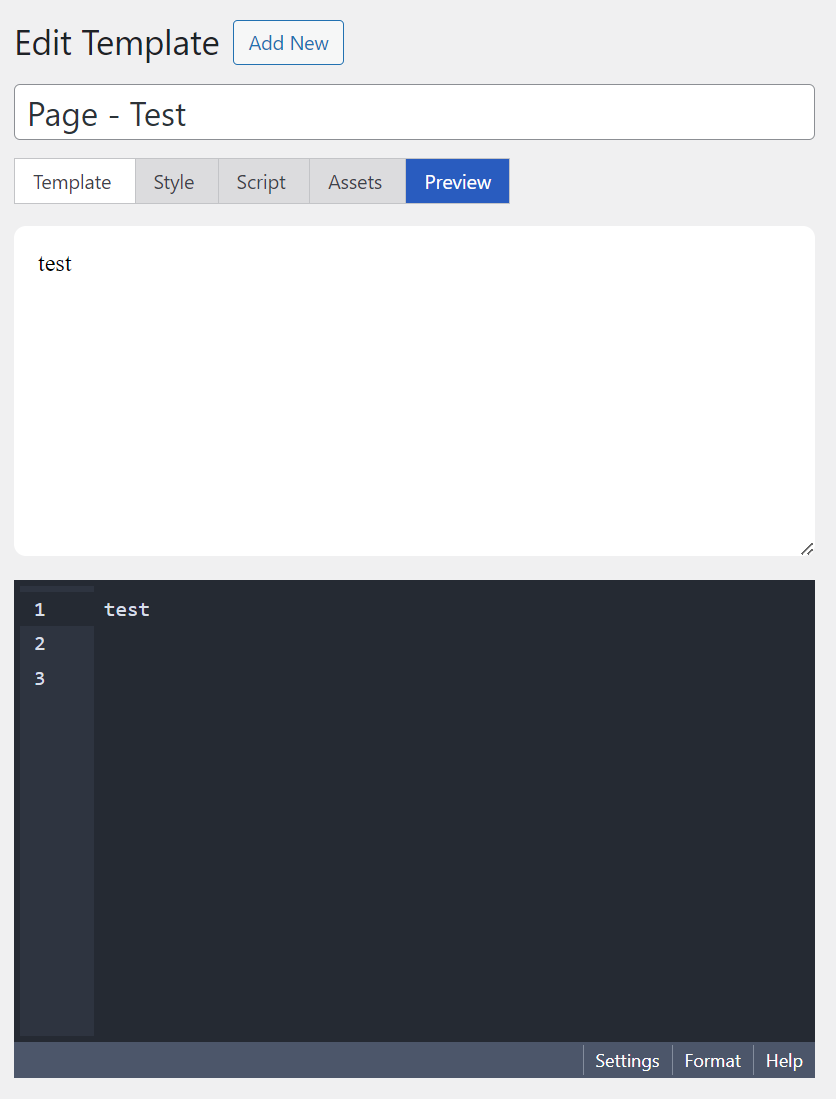
Task: Switch to the Template tab
Action: click(74, 182)
